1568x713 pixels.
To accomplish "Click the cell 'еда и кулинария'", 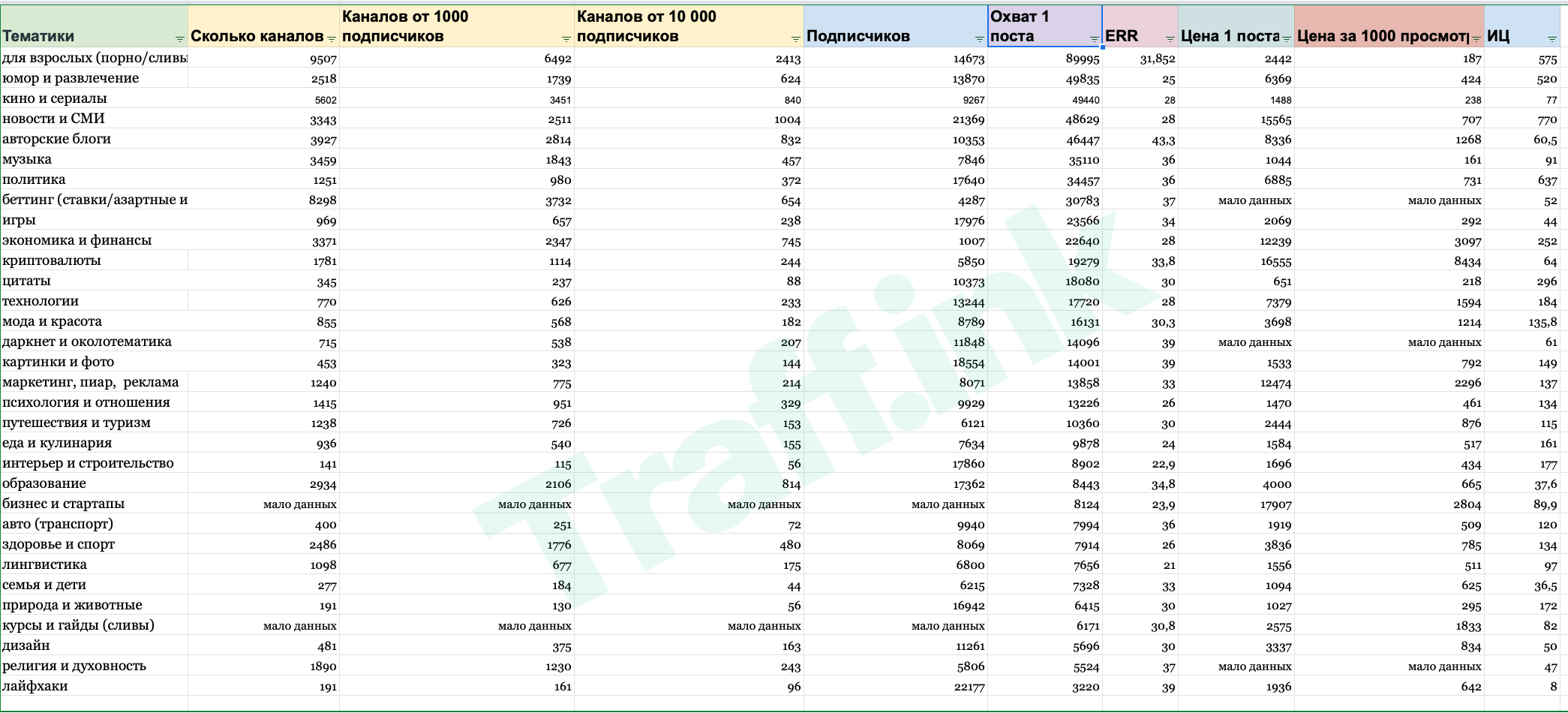I will (x=94, y=443).
